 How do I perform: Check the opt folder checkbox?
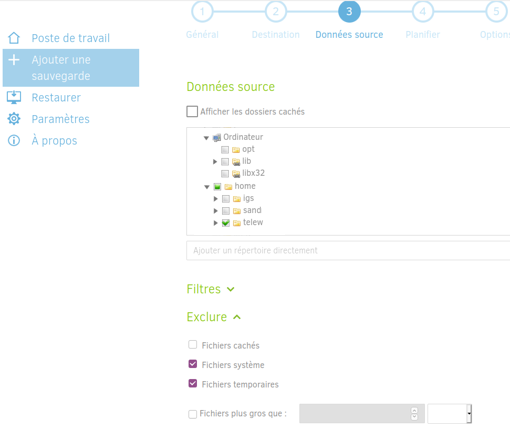pyautogui.click(x=225, y=150)
